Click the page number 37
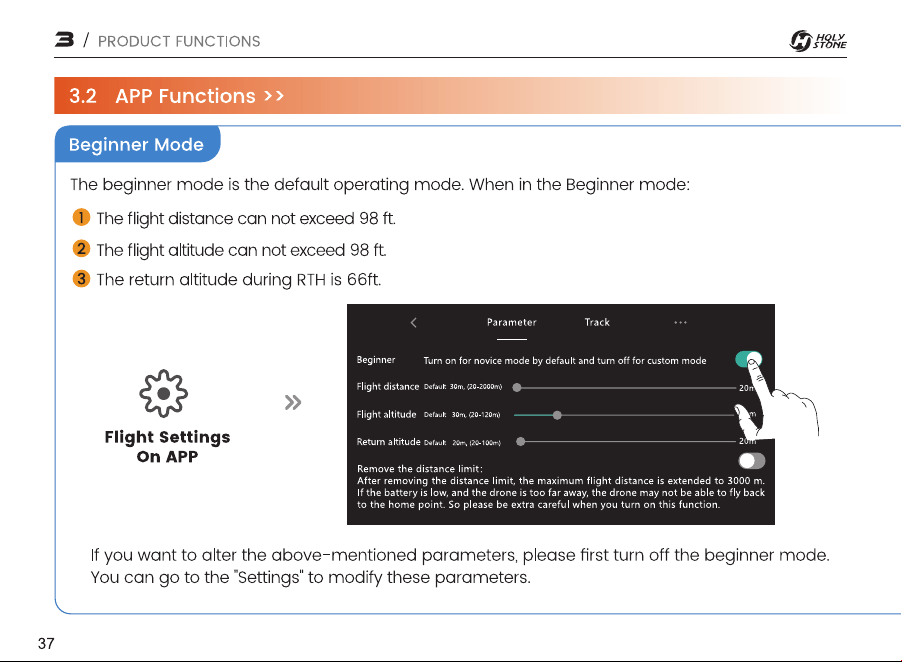This screenshot has height=662, width=902. 46,644
